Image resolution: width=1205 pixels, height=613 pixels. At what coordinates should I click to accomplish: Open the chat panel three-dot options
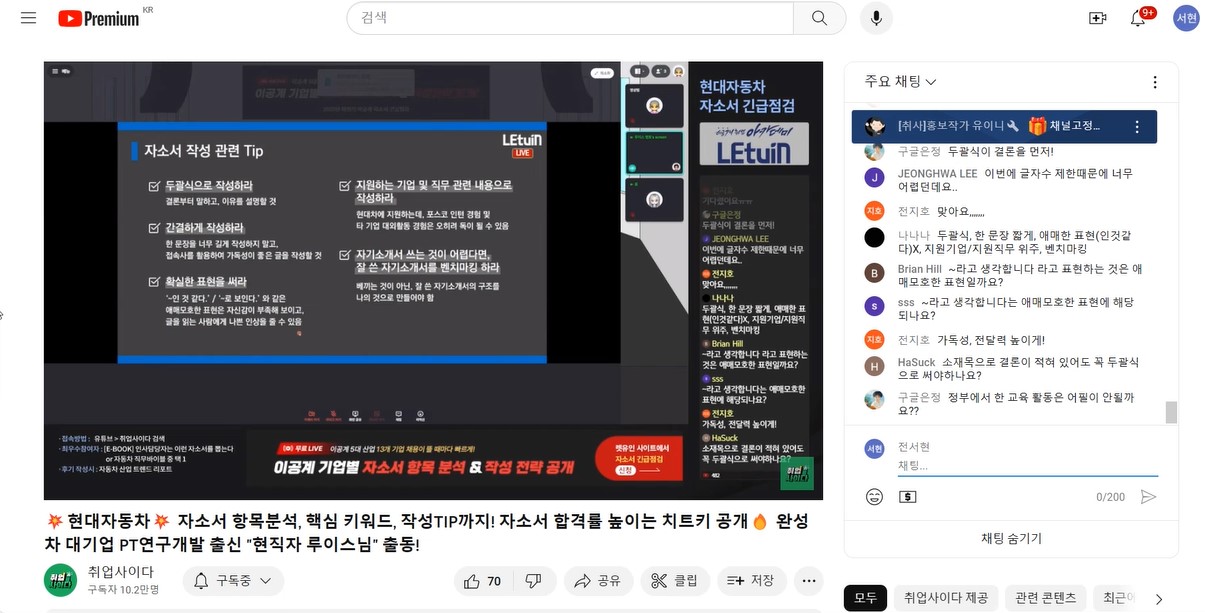click(x=1155, y=82)
